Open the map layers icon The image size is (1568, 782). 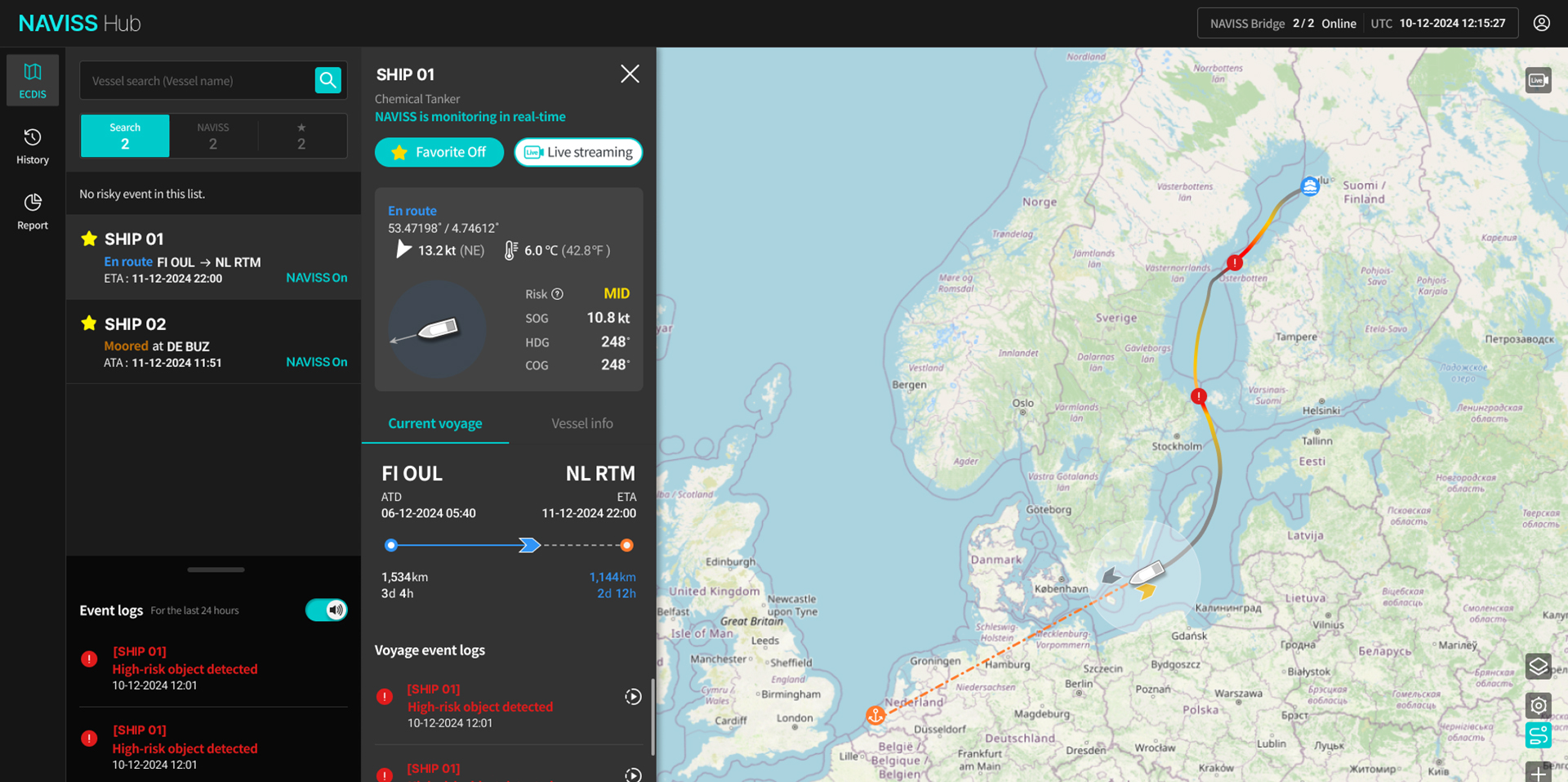pos(1538,667)
